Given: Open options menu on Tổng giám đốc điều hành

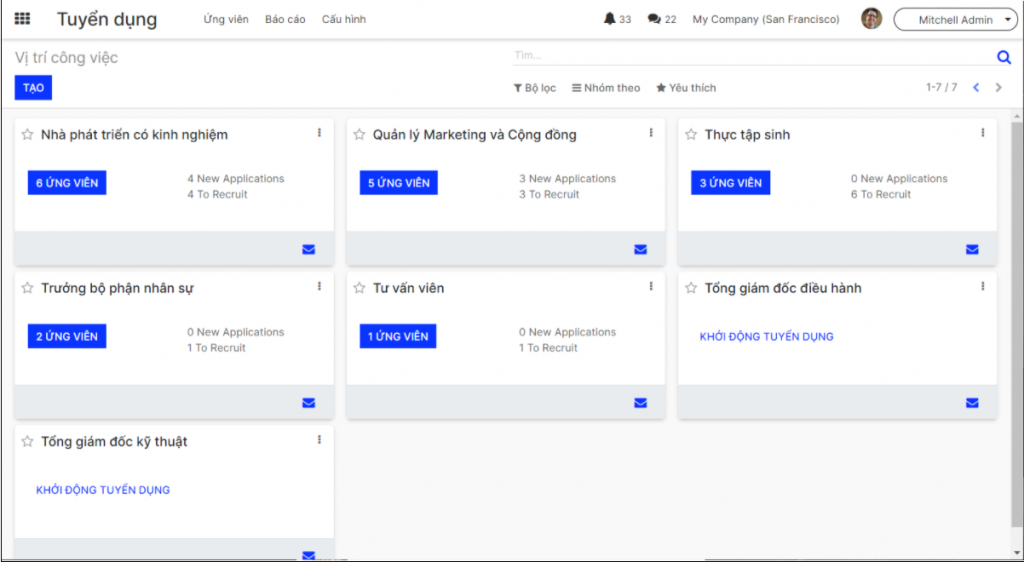Looking at the screenshot, I should (x=983, y=286).
